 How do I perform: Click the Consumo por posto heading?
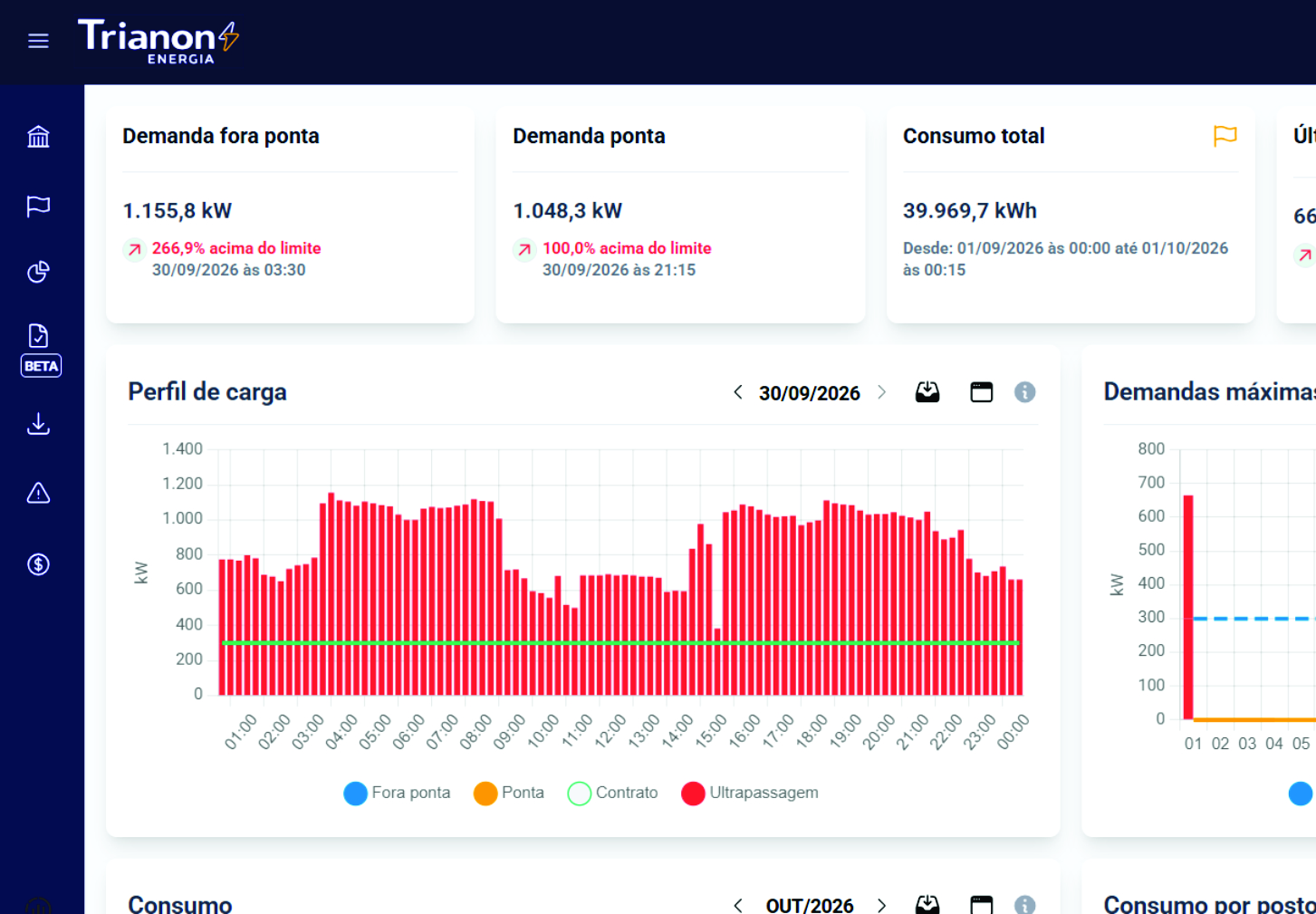(x=1209, y=904)
